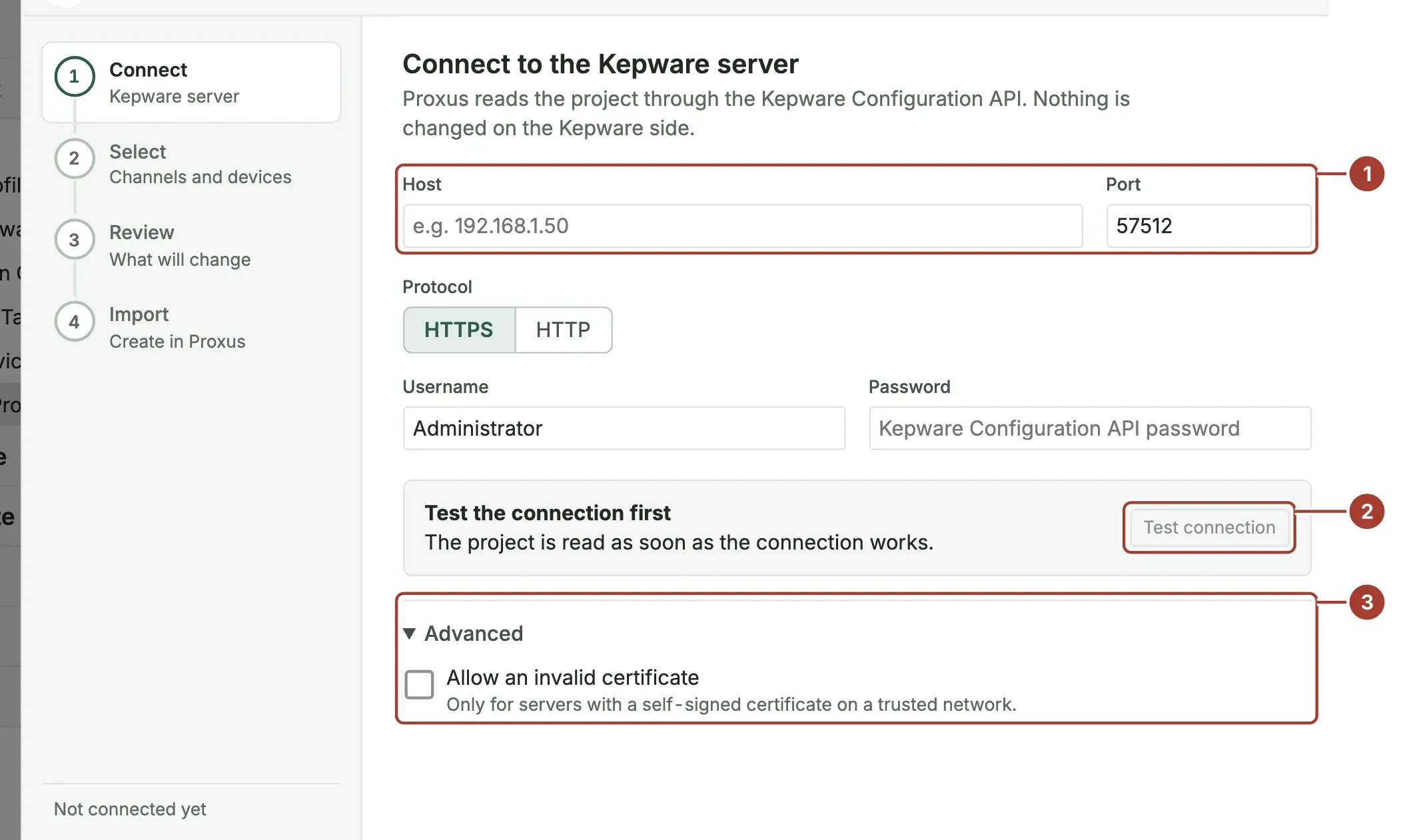Open step 3 Review What will change

pyautogui.click(x=191, y=246)
